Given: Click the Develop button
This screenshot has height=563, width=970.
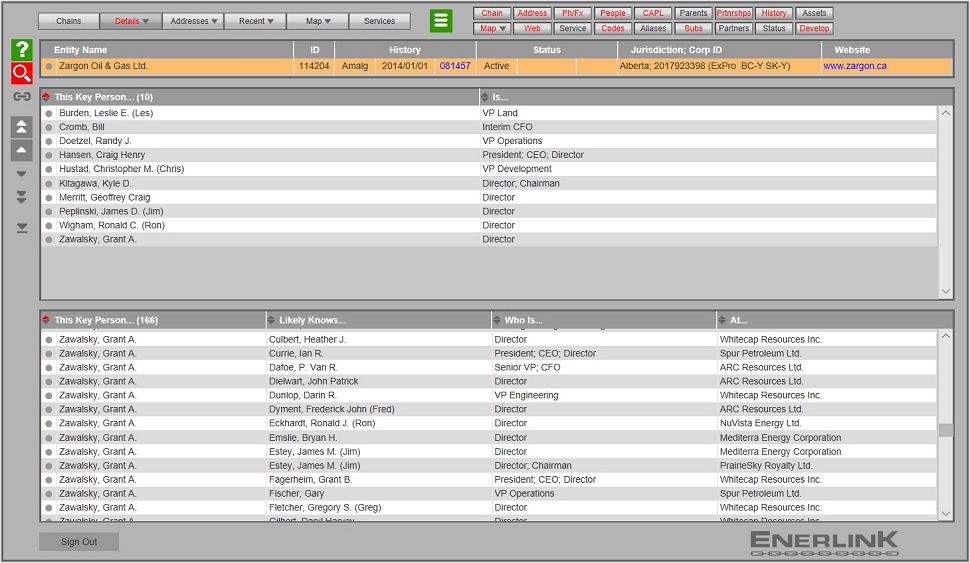Looking at the screenshot, I should coord(814,28).
